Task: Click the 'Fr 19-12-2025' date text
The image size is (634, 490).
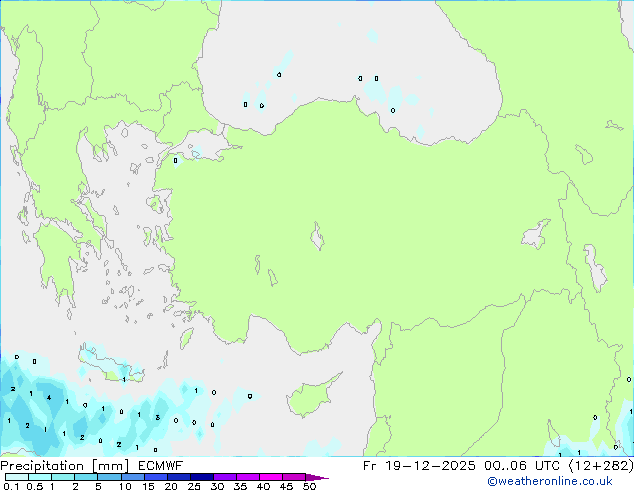Action: coord(419,466)
